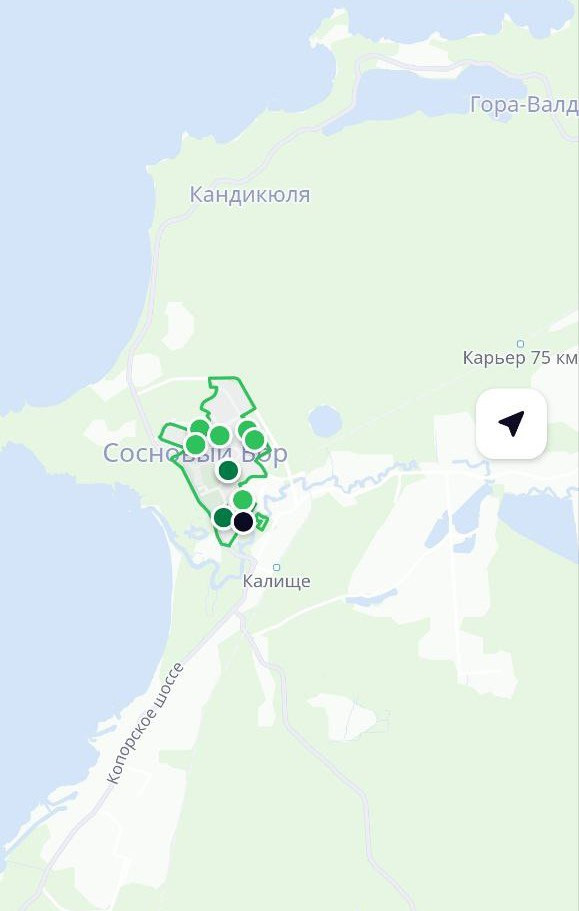Image resolution: width=579 pixels, height=911 pixels.
Task: Pick the leftmost fully visible light green marker
Action: click(x=195, y=444)
